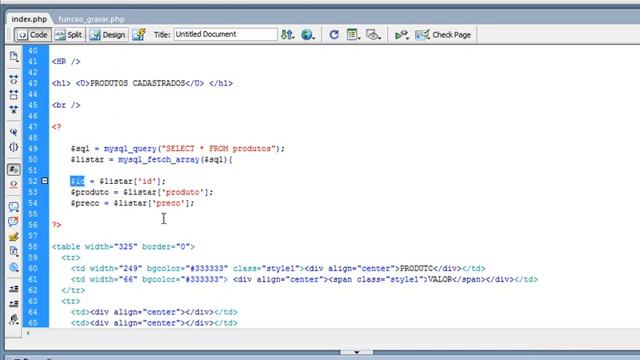Open the File Management menu icon
Viewport: 640px width, 360px height.
[x=287, y=35]
